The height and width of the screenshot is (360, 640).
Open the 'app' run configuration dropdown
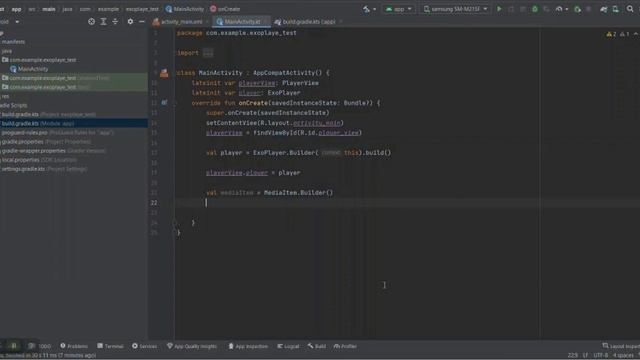click(399, 9)
